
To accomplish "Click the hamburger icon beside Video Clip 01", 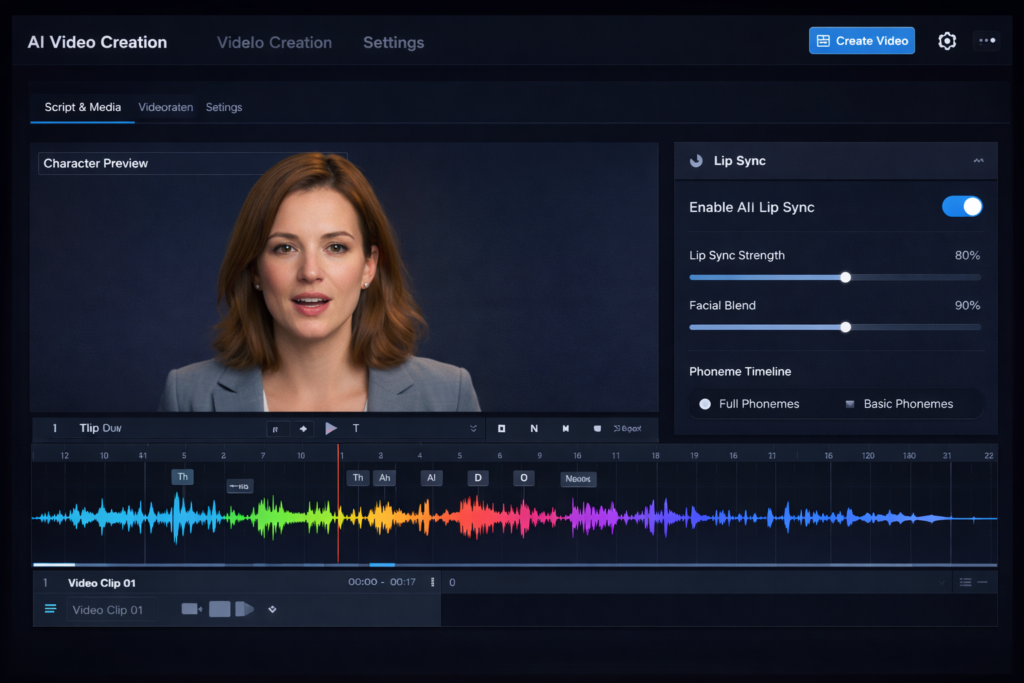I will (x=51, y=609).
